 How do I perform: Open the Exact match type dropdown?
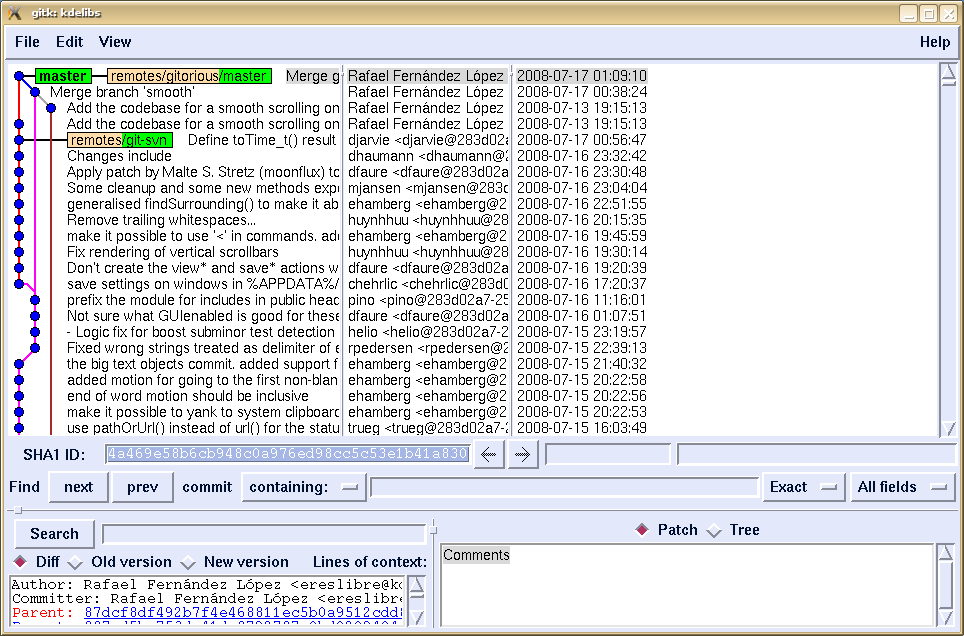point(802,487)
